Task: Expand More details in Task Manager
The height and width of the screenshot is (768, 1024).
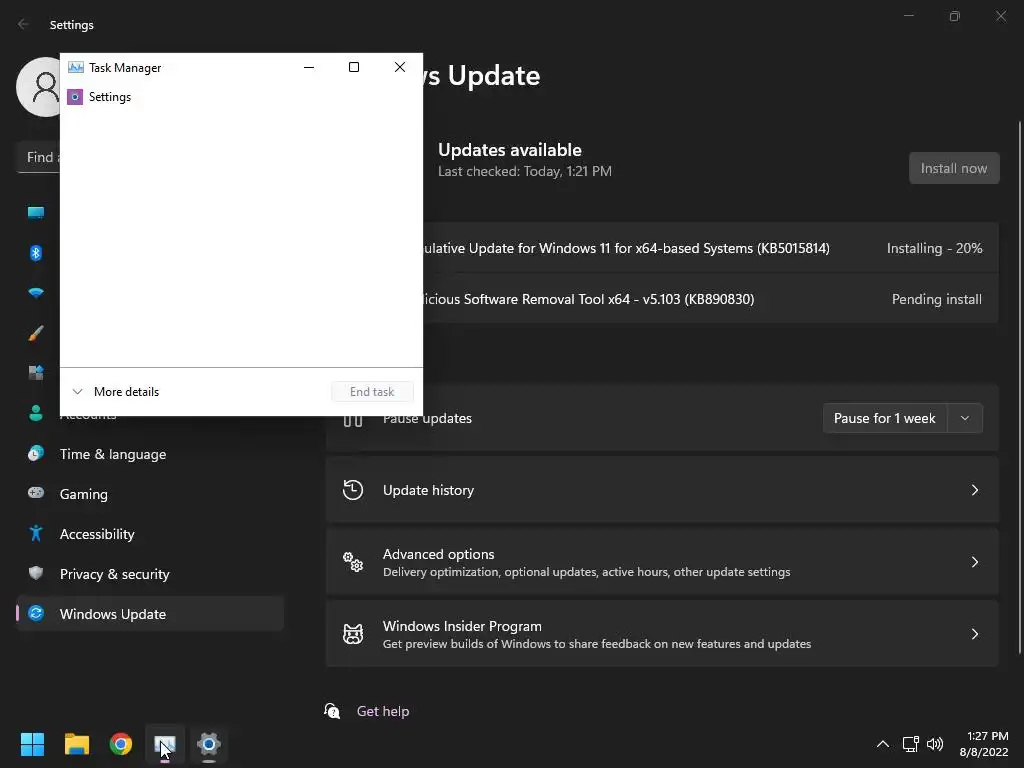Action: [x=116, y=392]
